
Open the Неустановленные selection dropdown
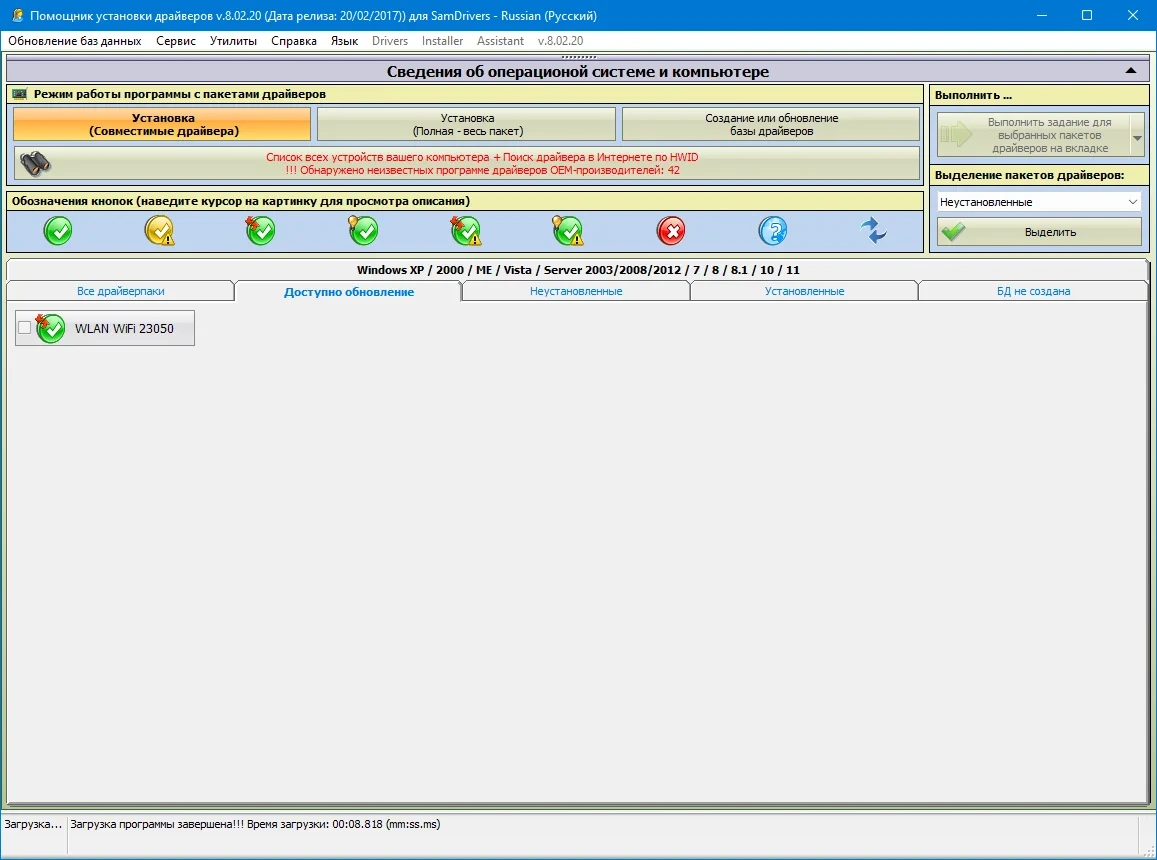point(1039,202)
